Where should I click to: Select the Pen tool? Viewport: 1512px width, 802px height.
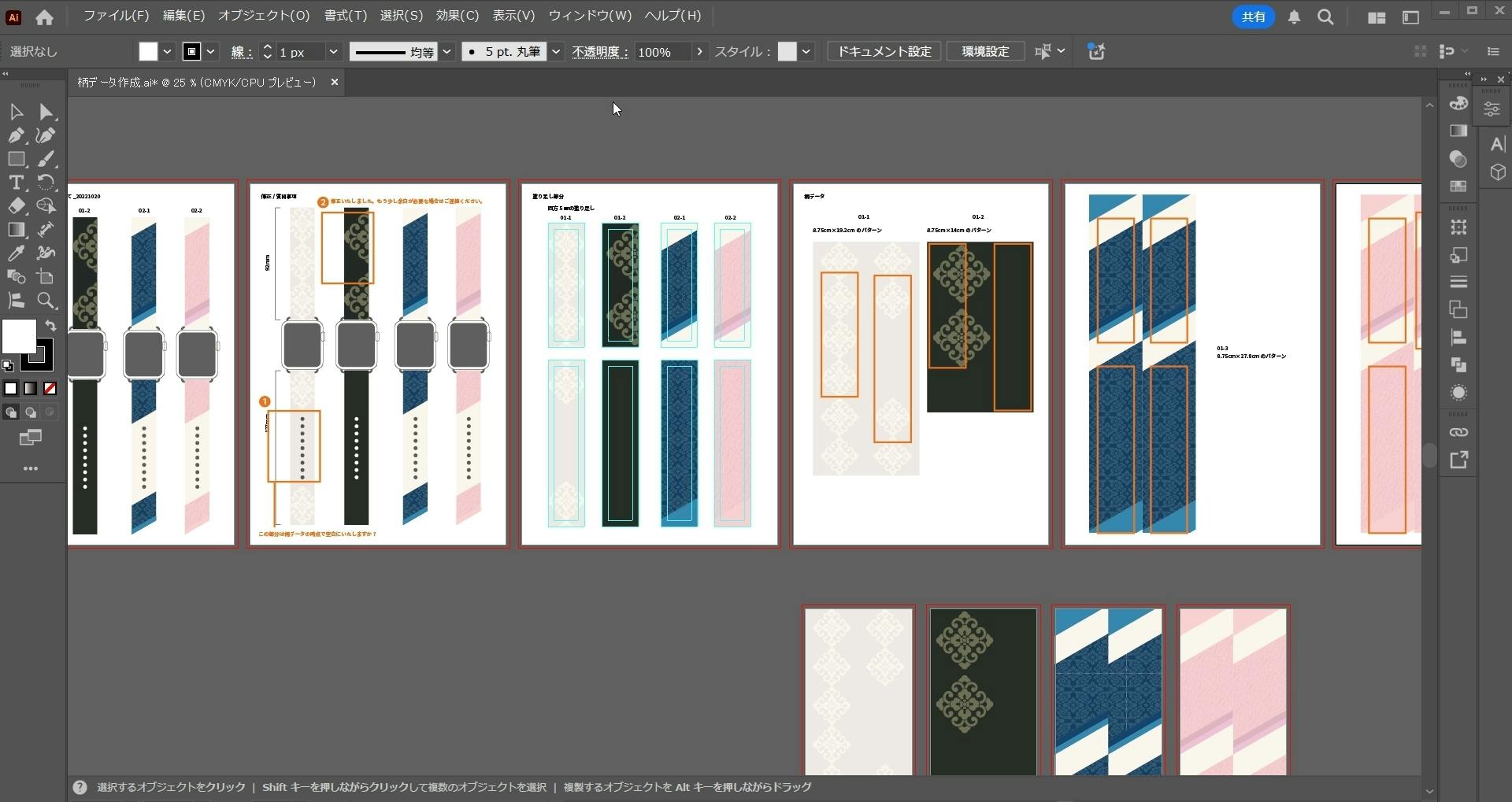[x=16, y=135]
